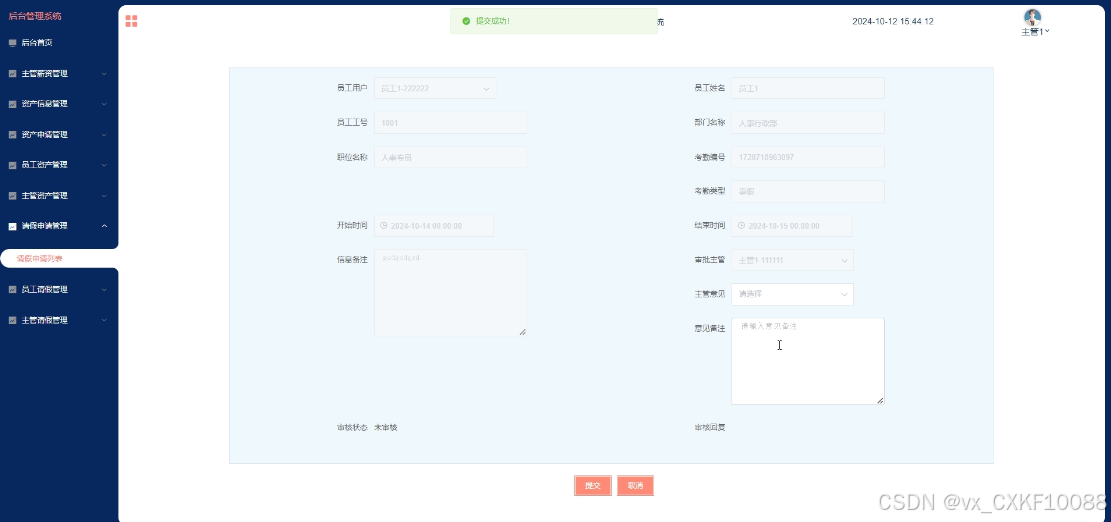
Task: Click the orange grid icon in the header
Action: [x=131, y=21]
